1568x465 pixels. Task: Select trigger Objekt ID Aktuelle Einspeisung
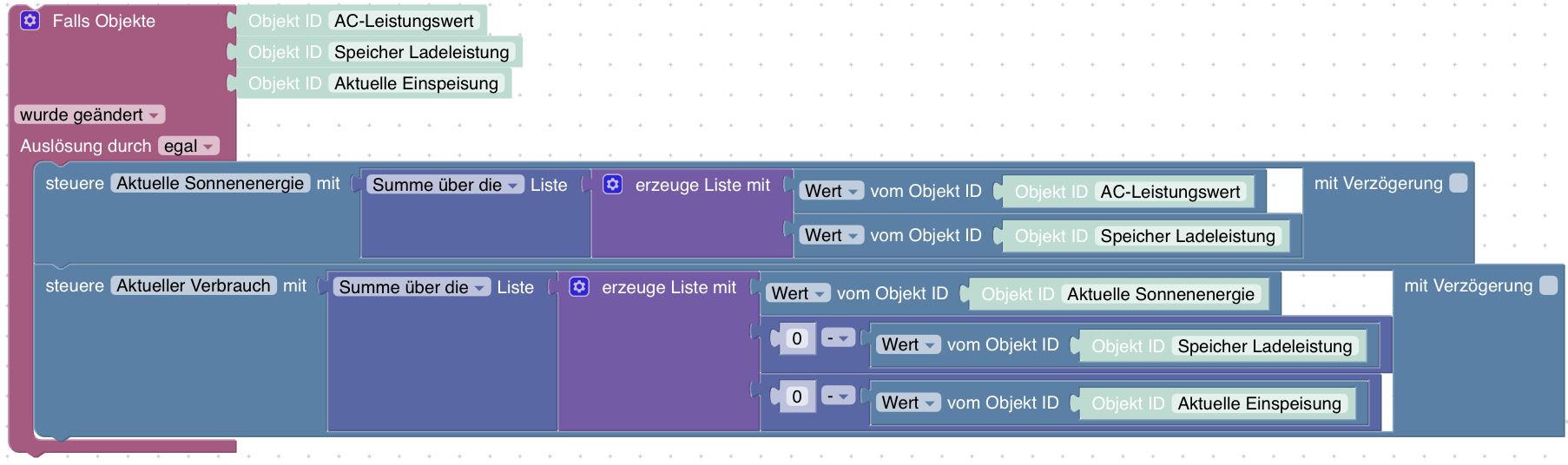click(x=374, y=83)
